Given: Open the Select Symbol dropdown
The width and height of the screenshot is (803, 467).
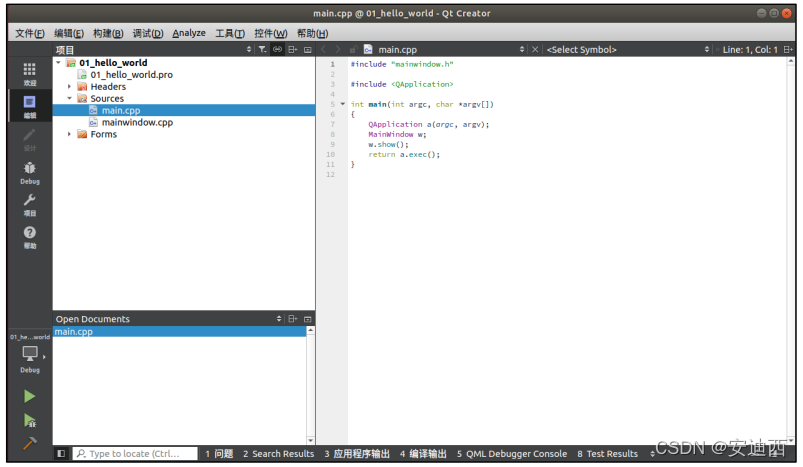Looking at the screenshot, I should 707,49.
